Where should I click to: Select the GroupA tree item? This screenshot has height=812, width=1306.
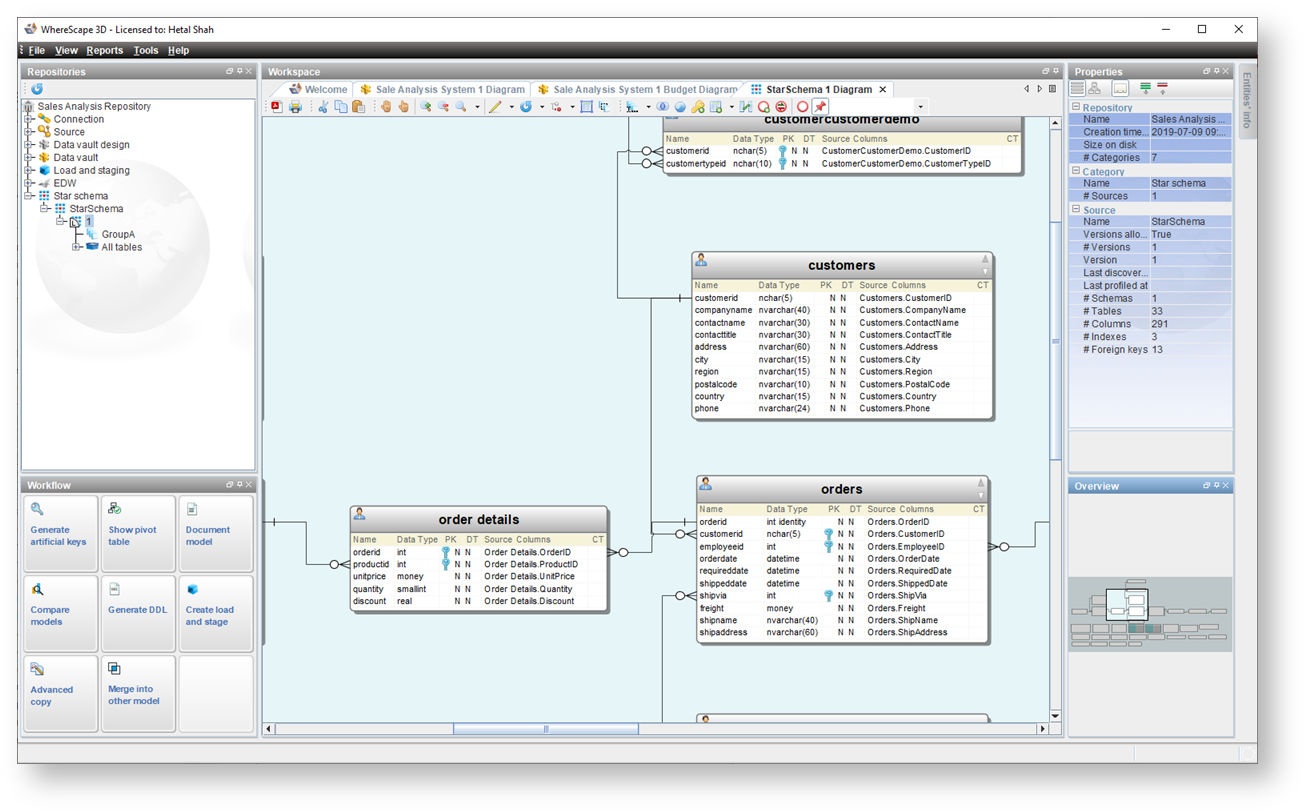pos(118,234)
